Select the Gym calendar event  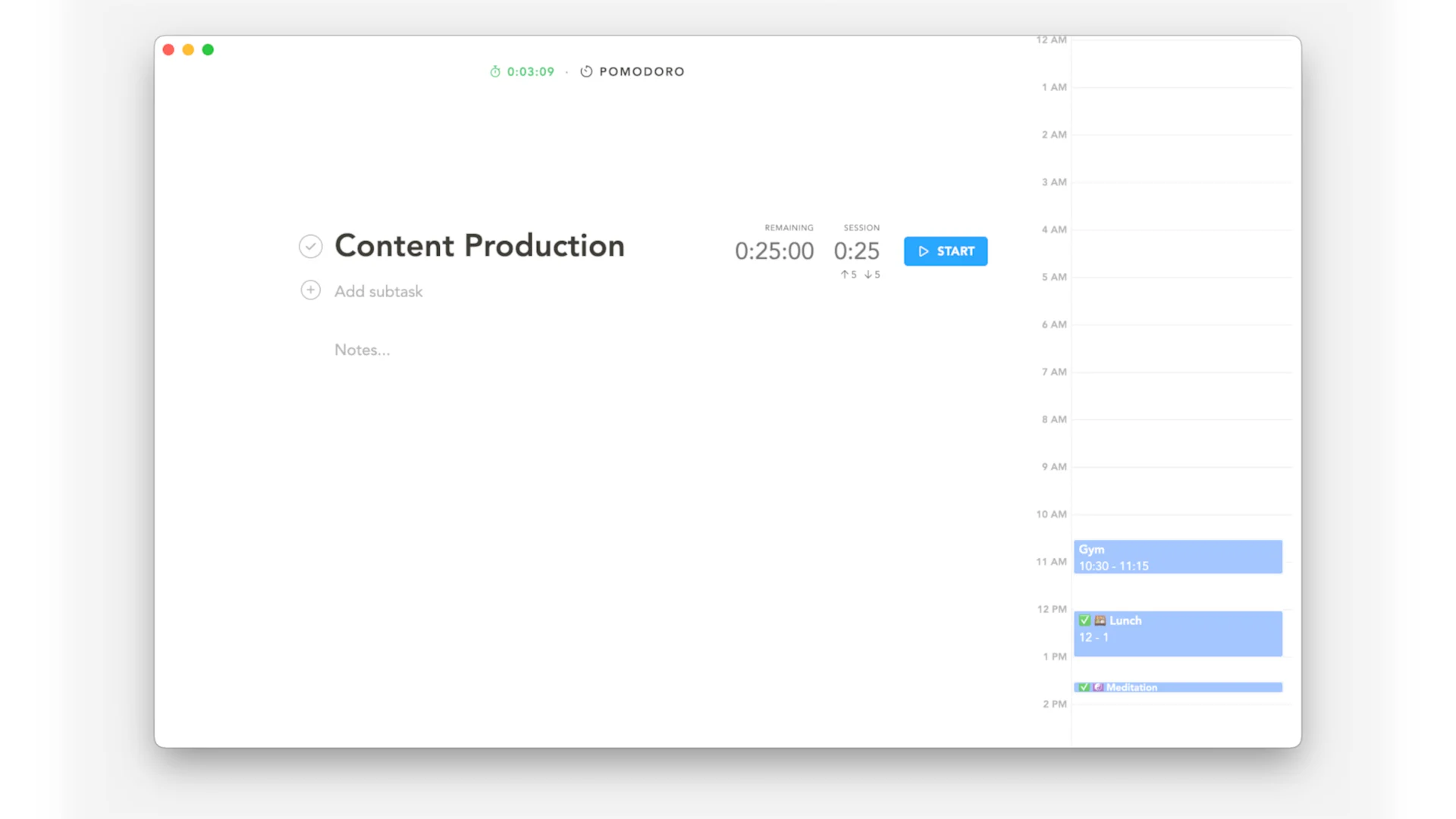pyautogui.click(x=1177, y=557)
